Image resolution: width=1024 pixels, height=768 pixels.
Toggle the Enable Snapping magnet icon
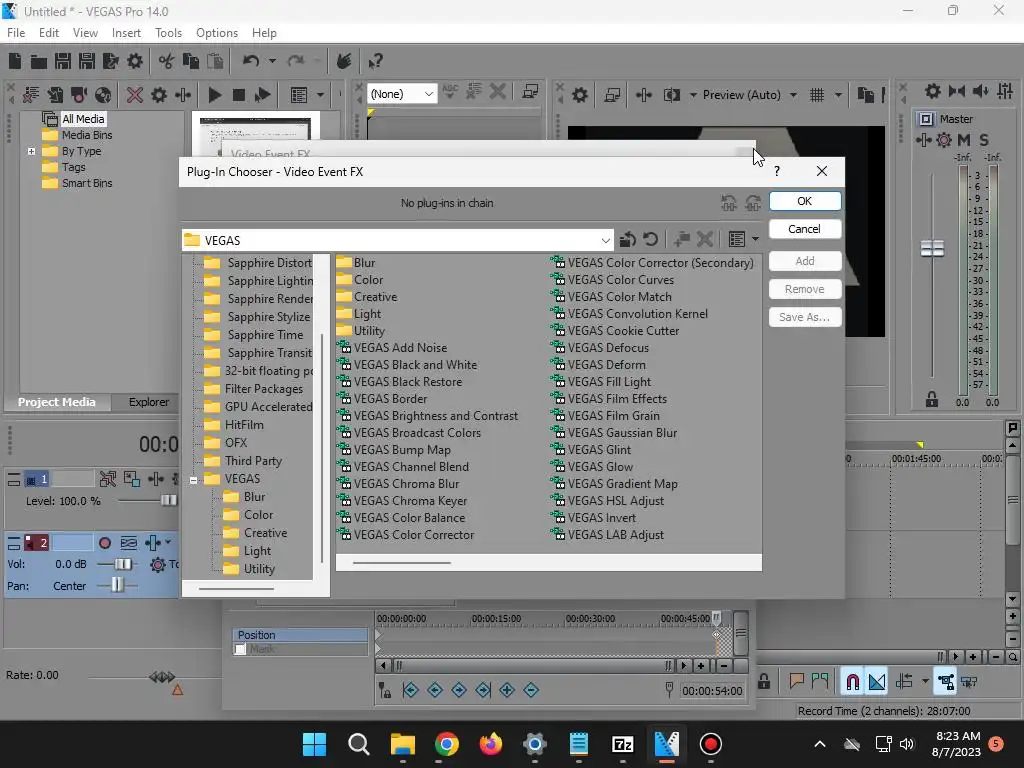pyautogui.click(x=852, y=682)
